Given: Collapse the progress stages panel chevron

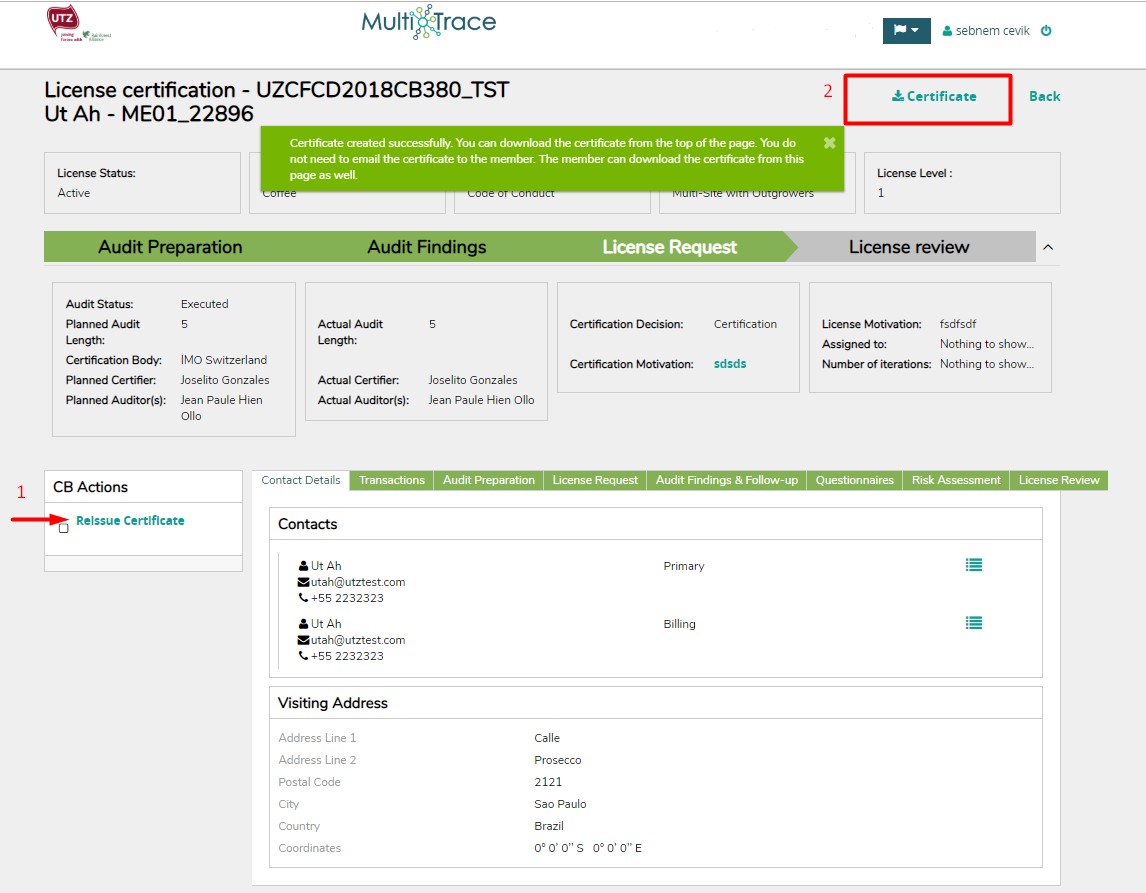Looking at the screenshot, I should click(x=1047, y=247).
